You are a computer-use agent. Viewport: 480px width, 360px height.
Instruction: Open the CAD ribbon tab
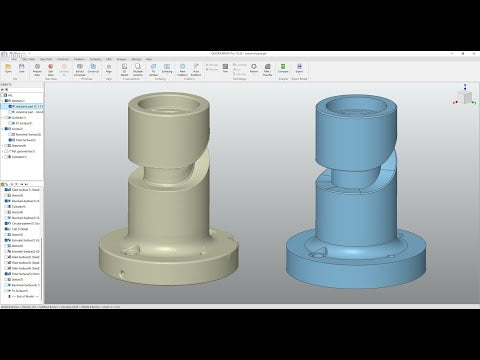pyautogui.click(x=109, y=59)
